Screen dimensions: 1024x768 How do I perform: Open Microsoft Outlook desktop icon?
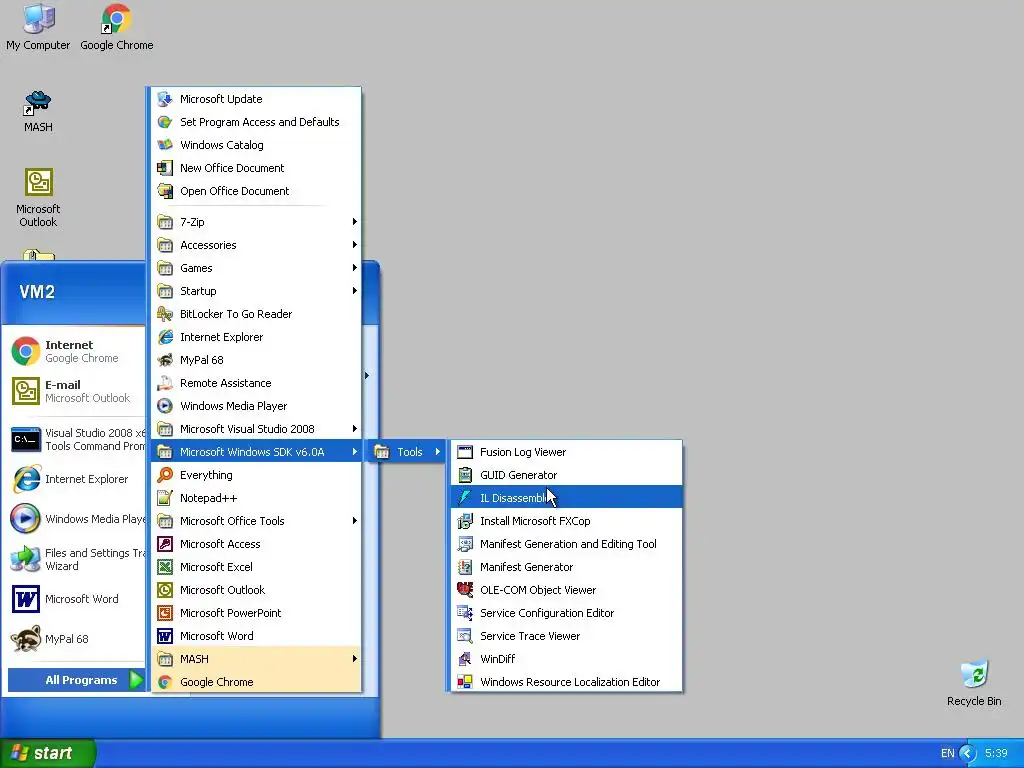point(38,197)
